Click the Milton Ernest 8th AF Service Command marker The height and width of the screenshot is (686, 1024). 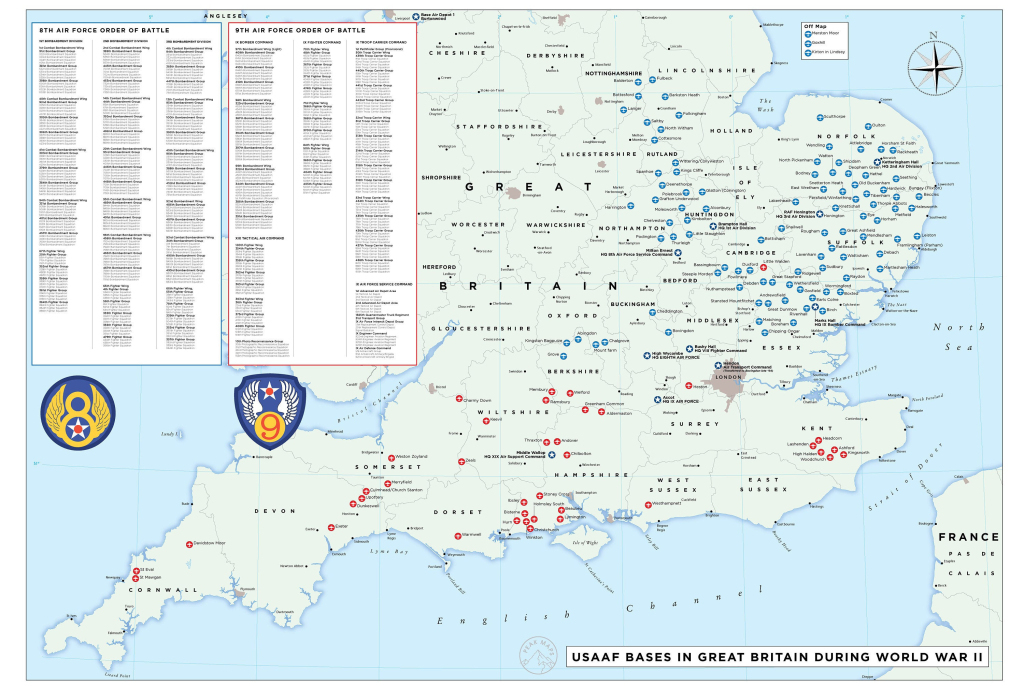679,252
